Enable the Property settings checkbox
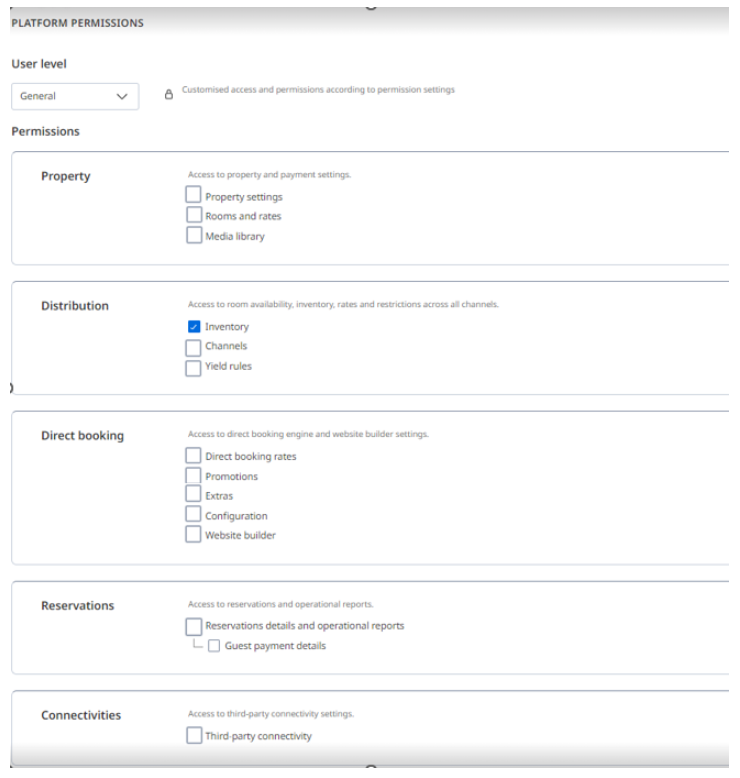 [x=195, y=197]
